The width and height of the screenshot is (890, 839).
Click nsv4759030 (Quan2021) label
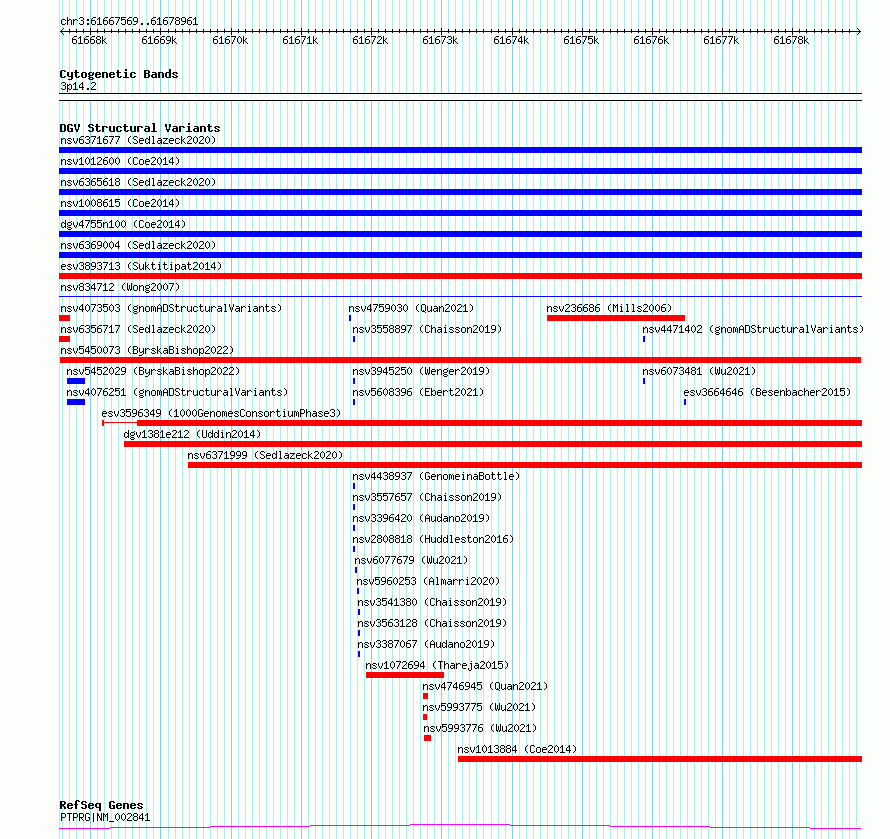click(x=411, y=308)
